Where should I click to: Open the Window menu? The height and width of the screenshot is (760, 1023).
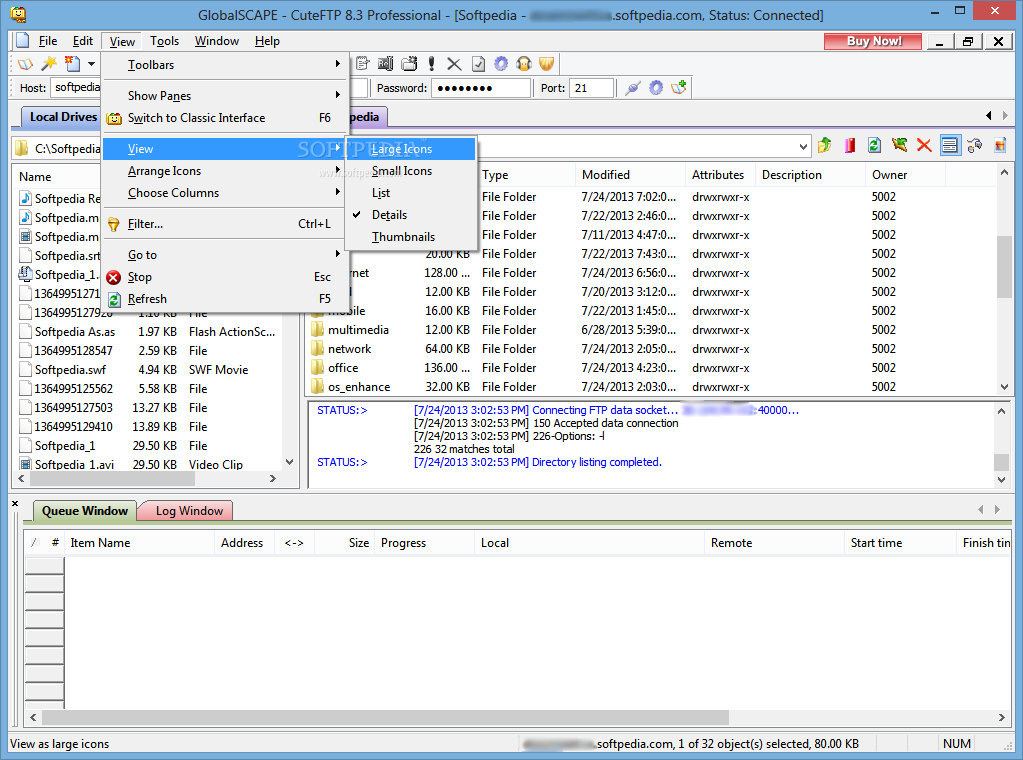click(217, 41)
